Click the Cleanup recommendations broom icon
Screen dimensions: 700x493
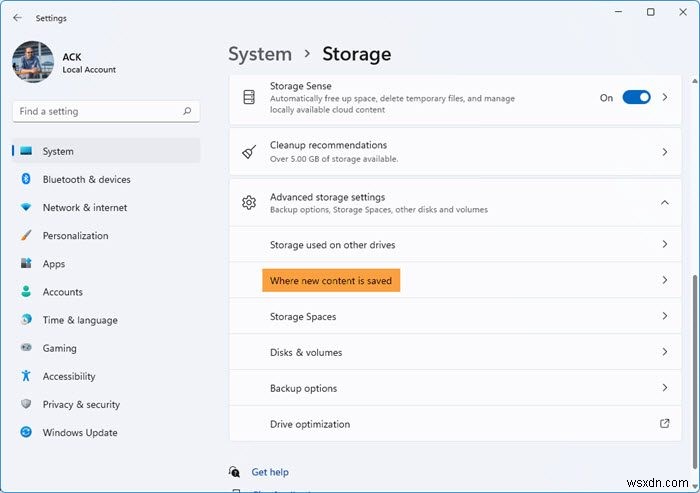tap(249, 152)
